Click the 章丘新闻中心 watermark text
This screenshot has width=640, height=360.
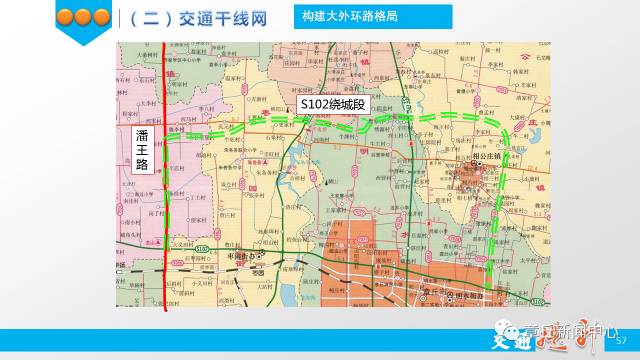(x=570, y=331)
